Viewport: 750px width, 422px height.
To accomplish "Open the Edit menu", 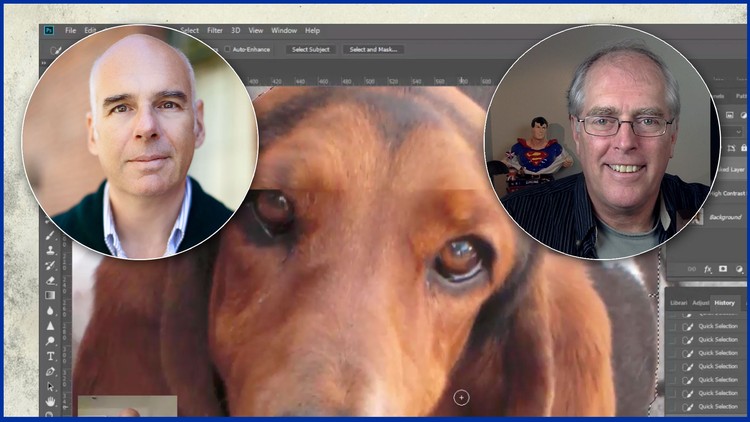I will click(x=90, y=30).
